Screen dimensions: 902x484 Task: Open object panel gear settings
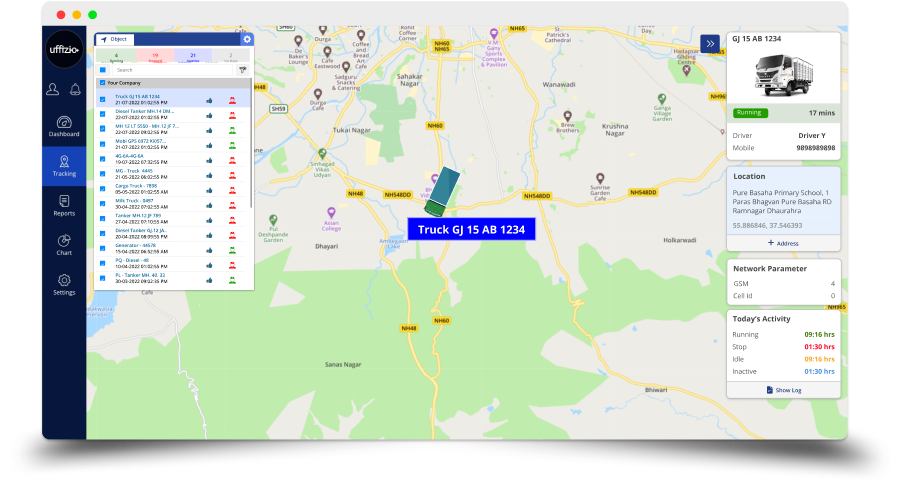(247, 39)
